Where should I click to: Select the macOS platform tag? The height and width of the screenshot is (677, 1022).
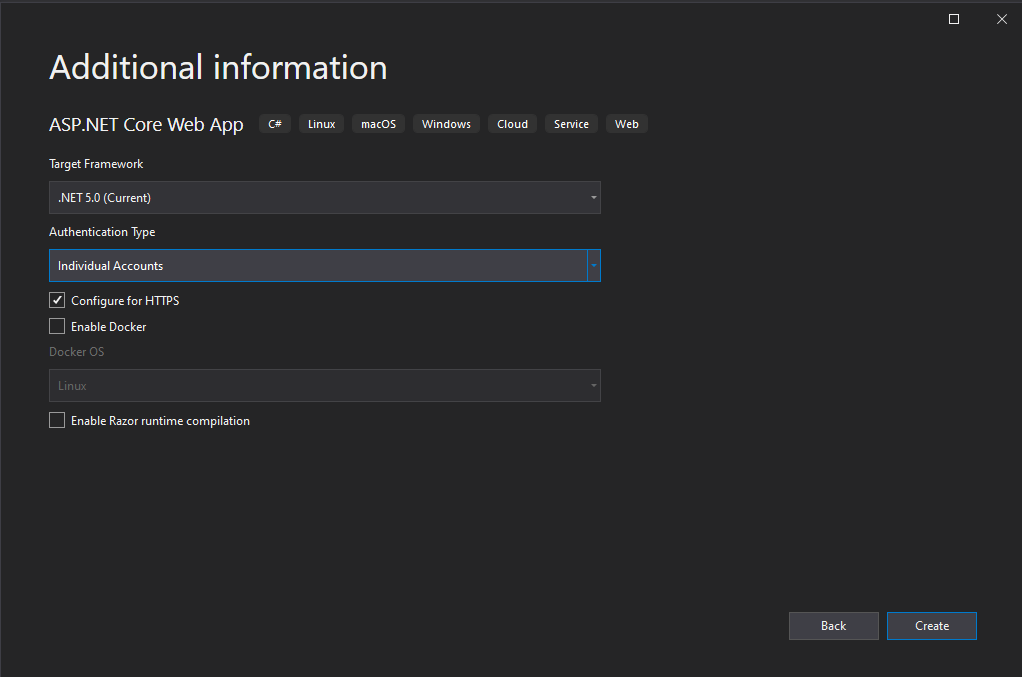coord(378,124)
